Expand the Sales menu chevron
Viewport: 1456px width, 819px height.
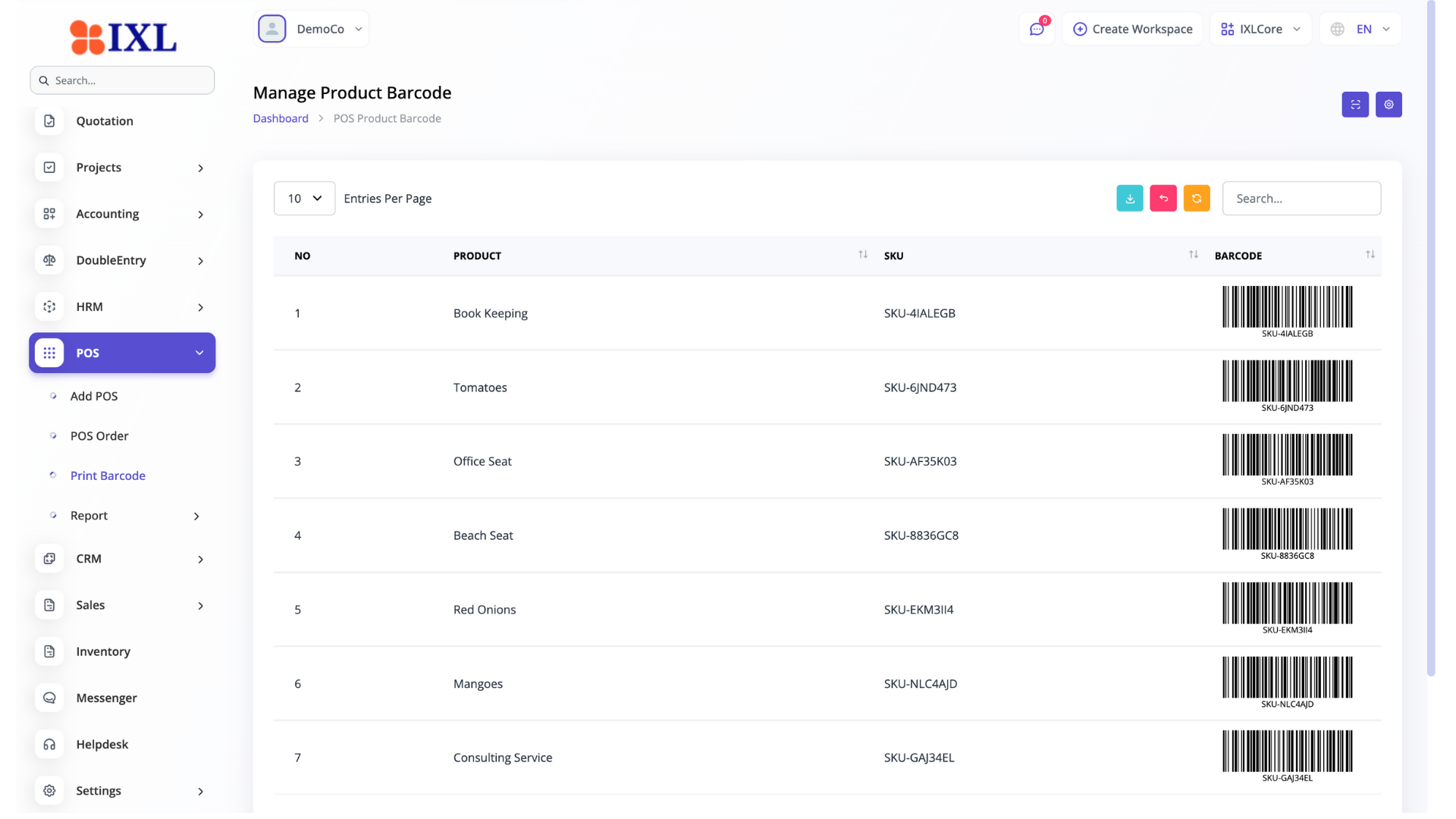coord(201,606)
